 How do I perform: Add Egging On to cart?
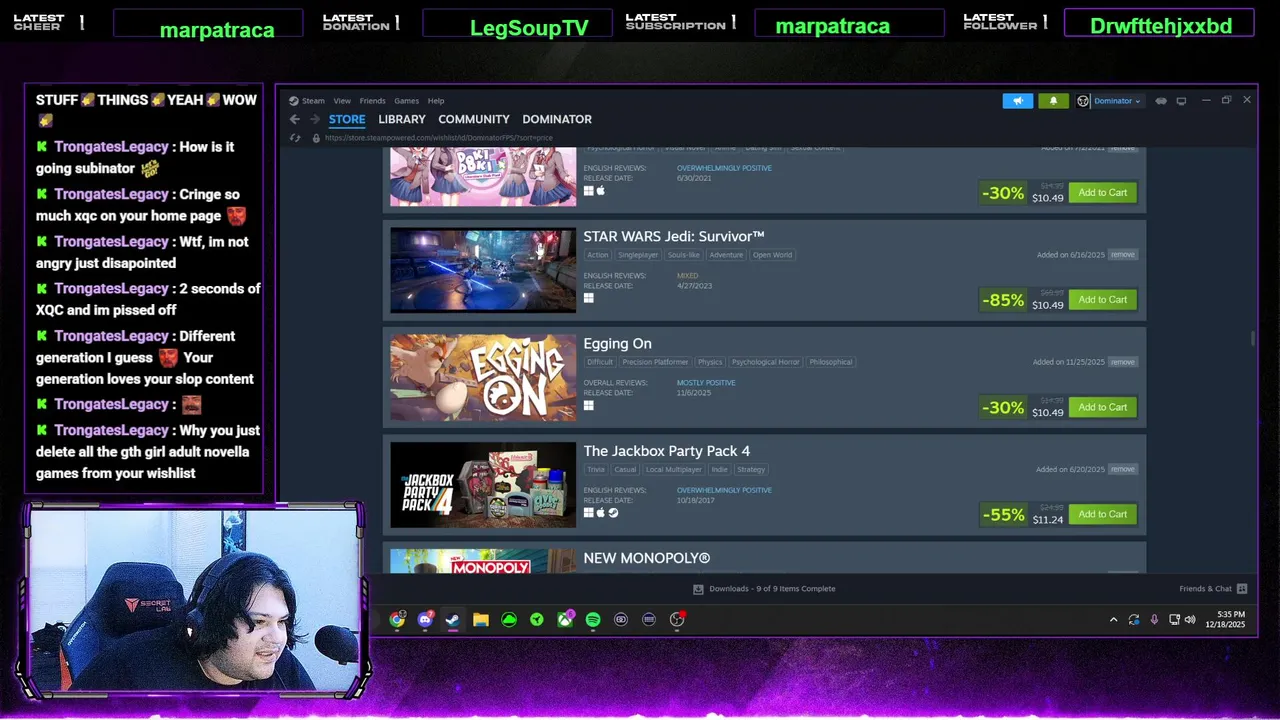[1103, 407]
